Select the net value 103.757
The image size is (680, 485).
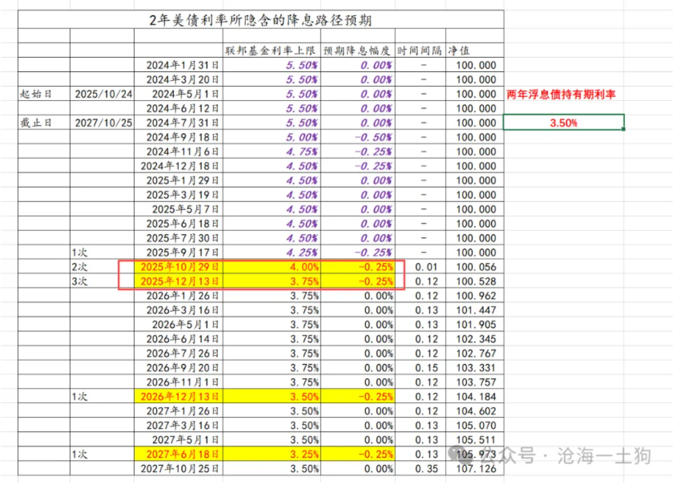(474, 382)
